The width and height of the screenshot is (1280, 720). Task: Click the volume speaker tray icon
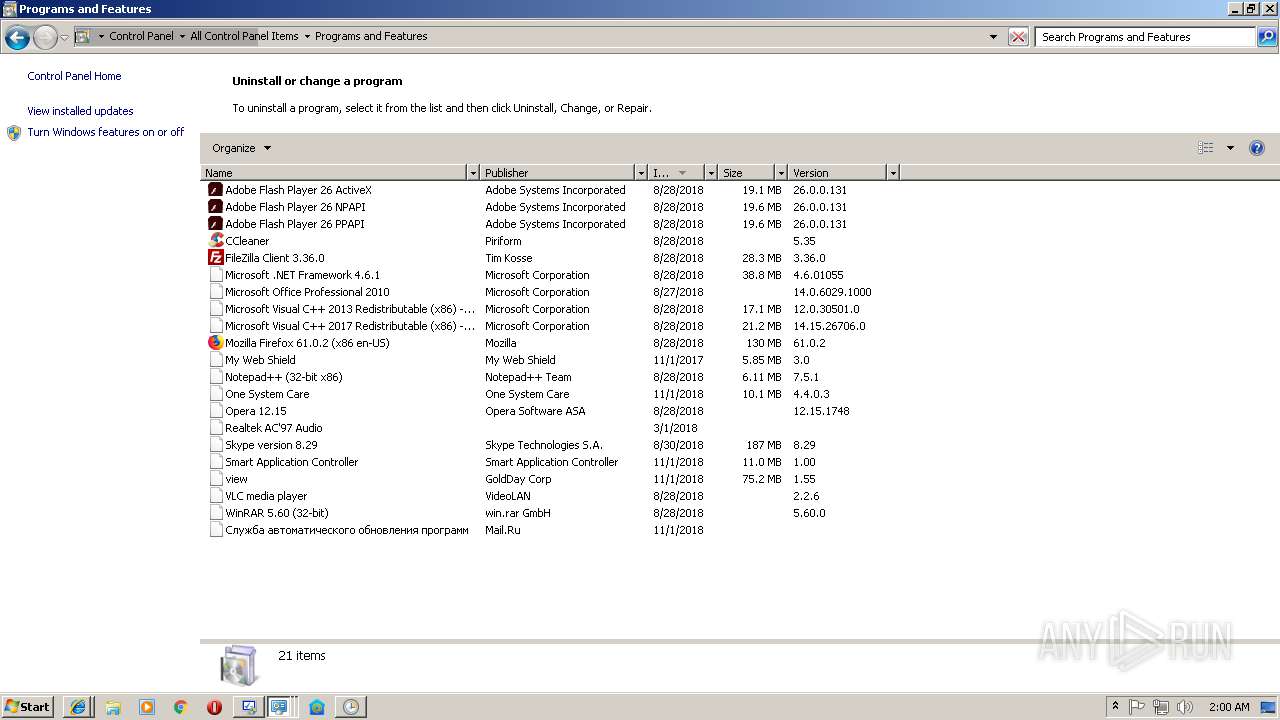(1185, 707)
